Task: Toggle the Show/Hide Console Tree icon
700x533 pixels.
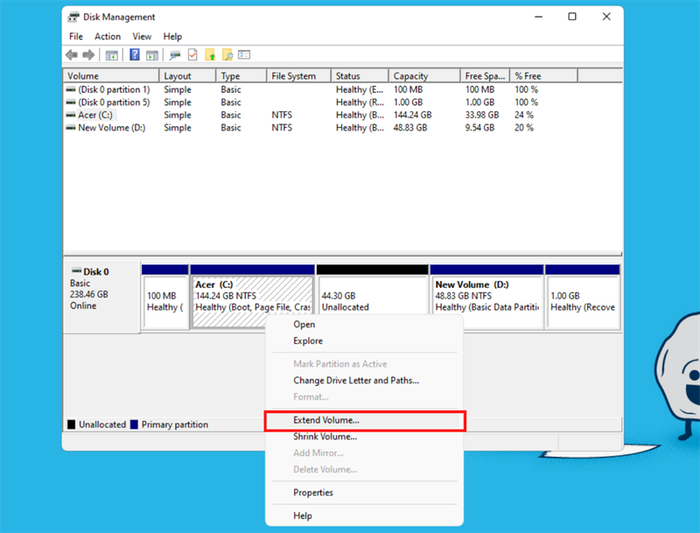Action: tap(112, 55)
